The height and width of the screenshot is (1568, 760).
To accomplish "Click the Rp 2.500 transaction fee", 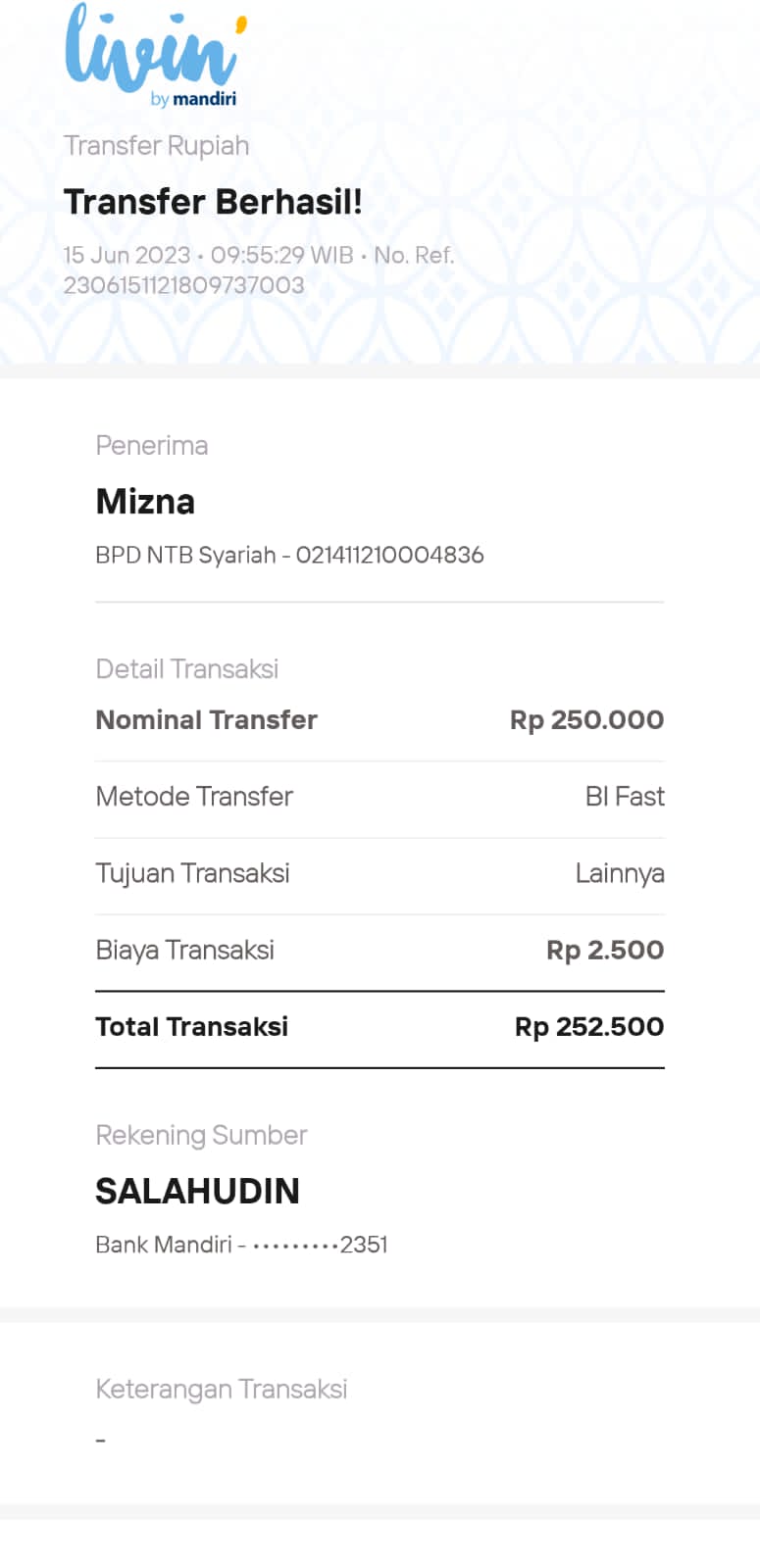I will coord(605,951).
